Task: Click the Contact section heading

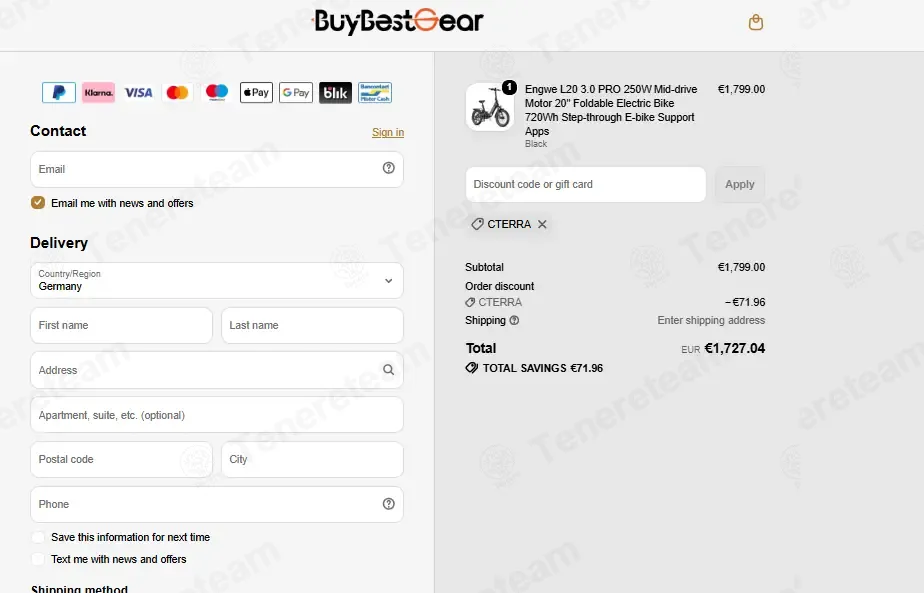Action: [x=58, y=131]
